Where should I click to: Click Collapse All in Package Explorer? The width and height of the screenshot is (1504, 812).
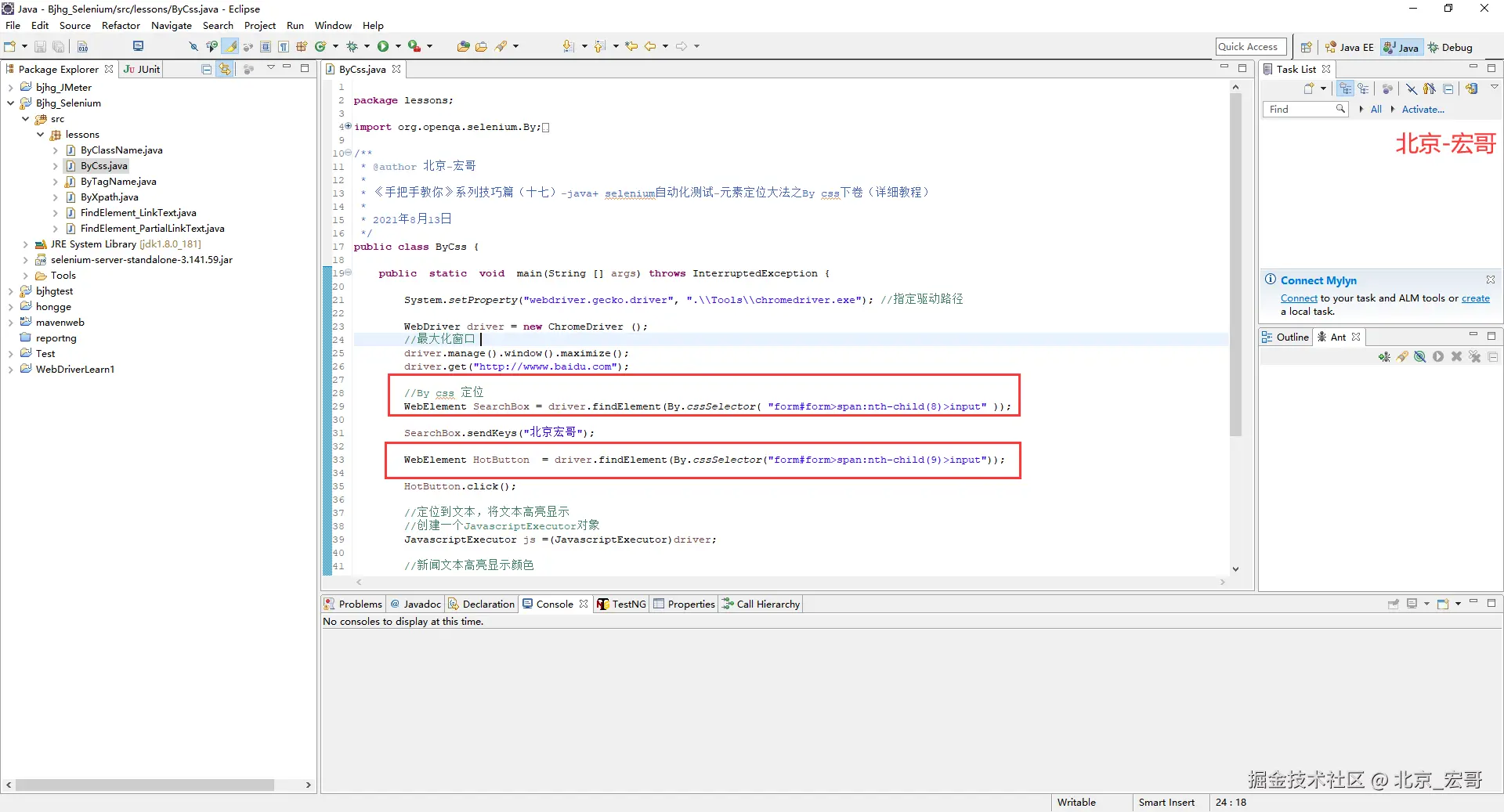207,69
